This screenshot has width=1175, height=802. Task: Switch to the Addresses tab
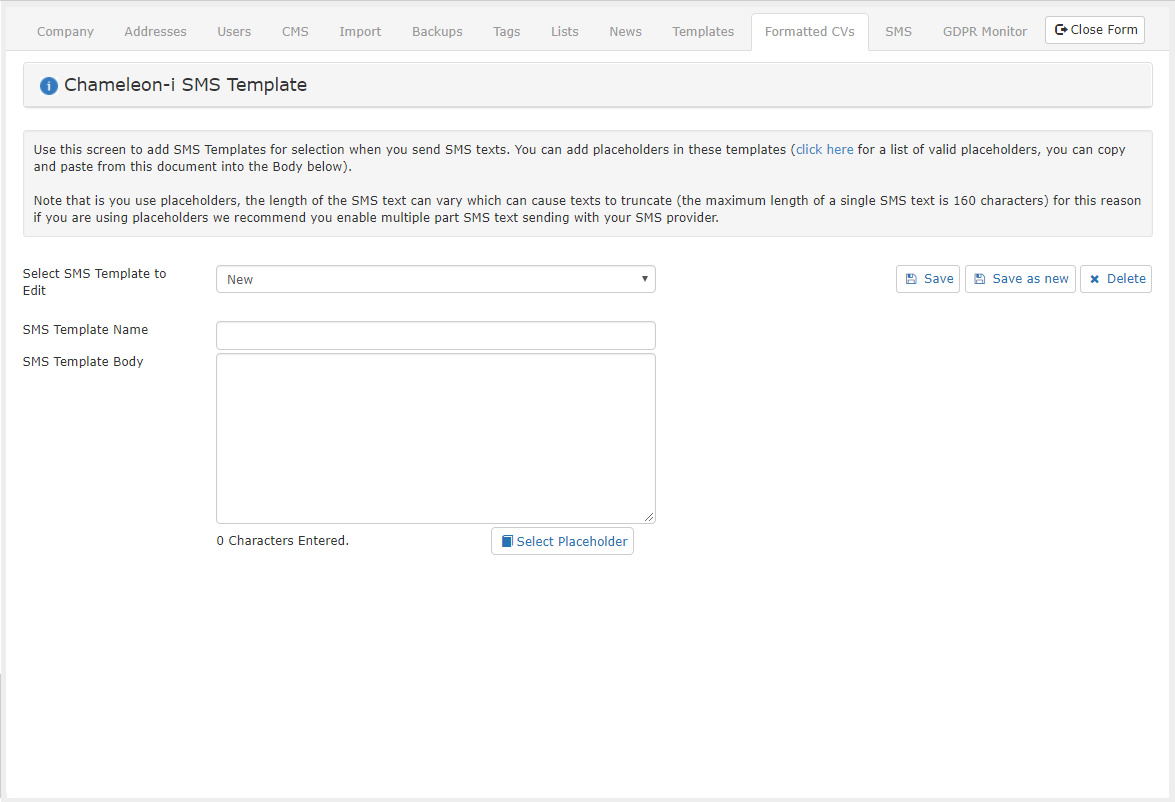[155, 31]
